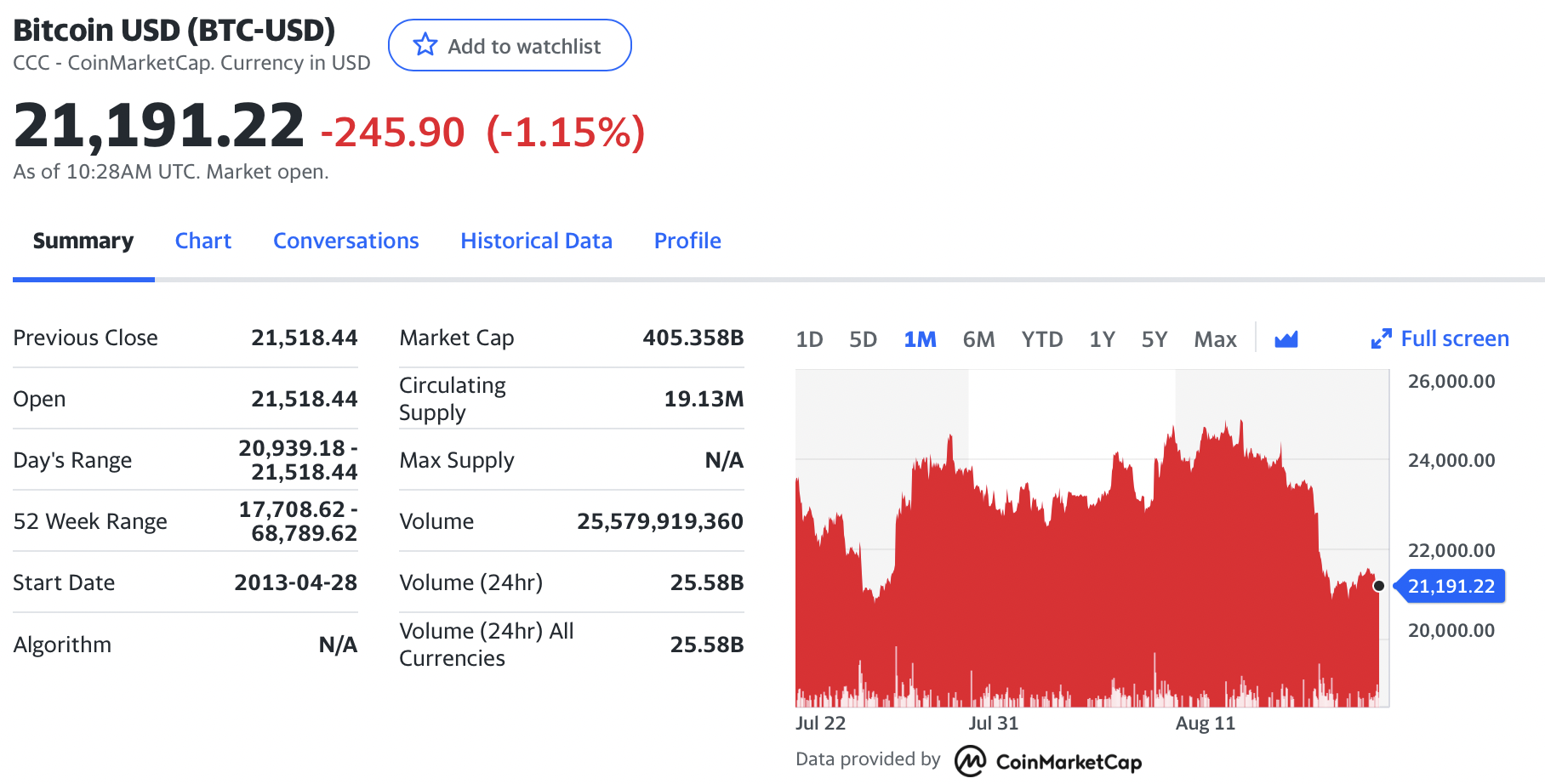This screenshot has width=1545, height=784.
Task: Click the Market Cap value 405.358B
Action: tap(693, 338)
